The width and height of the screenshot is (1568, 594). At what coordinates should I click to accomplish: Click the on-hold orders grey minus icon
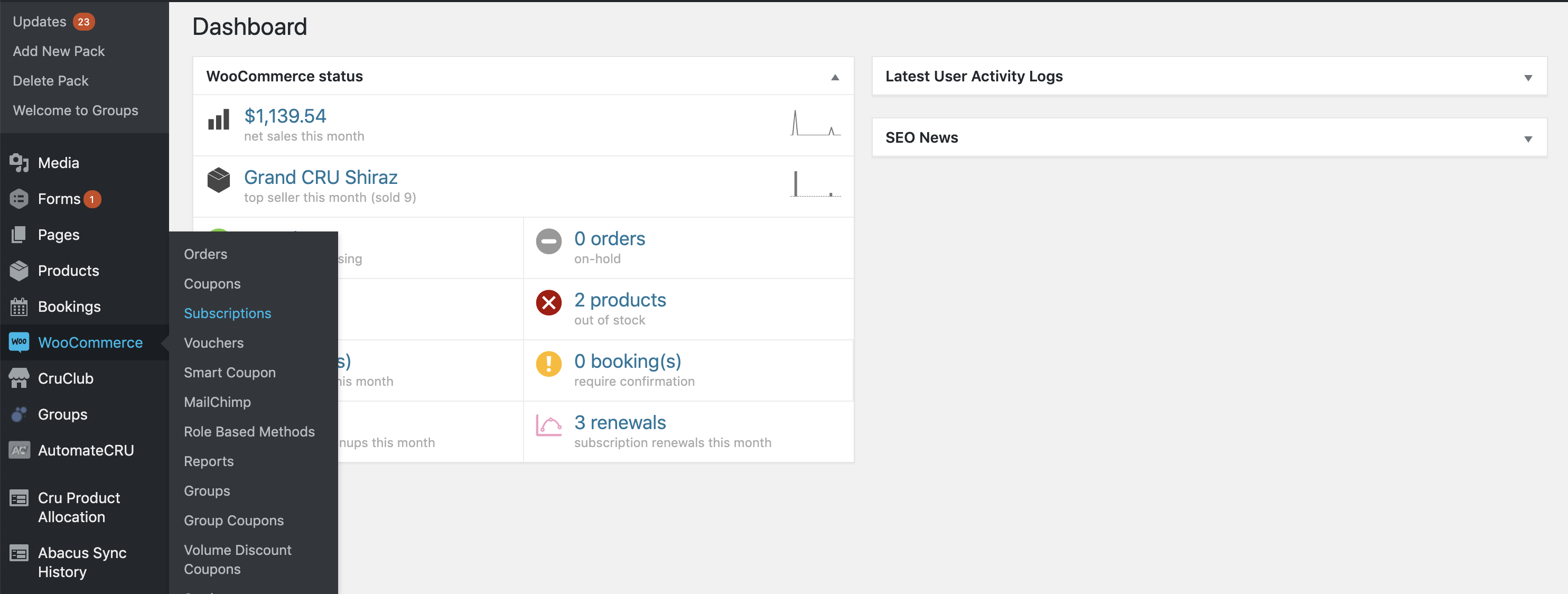[x=548, y=241]
